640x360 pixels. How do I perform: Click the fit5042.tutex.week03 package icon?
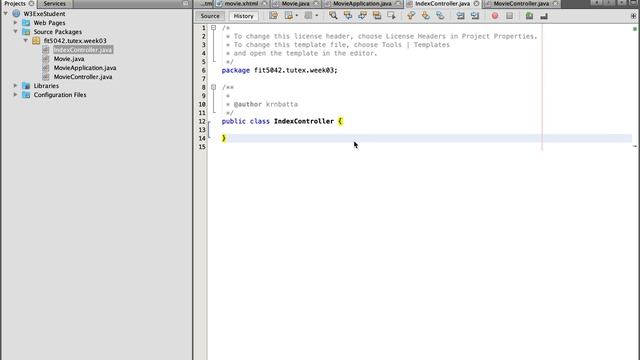[36, 40]
